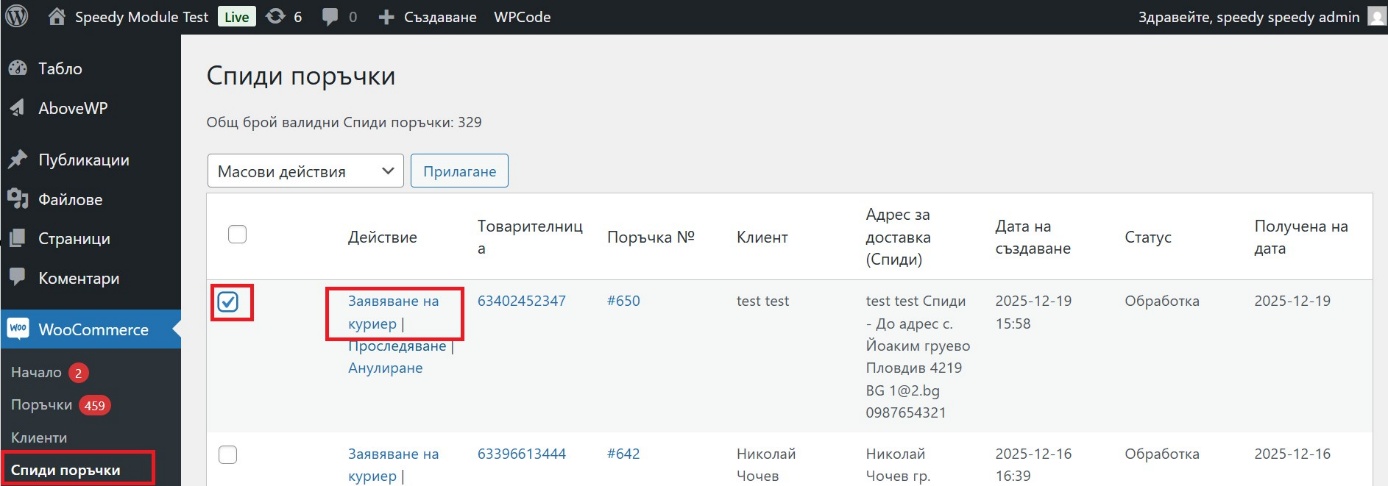Click the updates icon showing 6
1388x486 pixels.
[275, 17]
